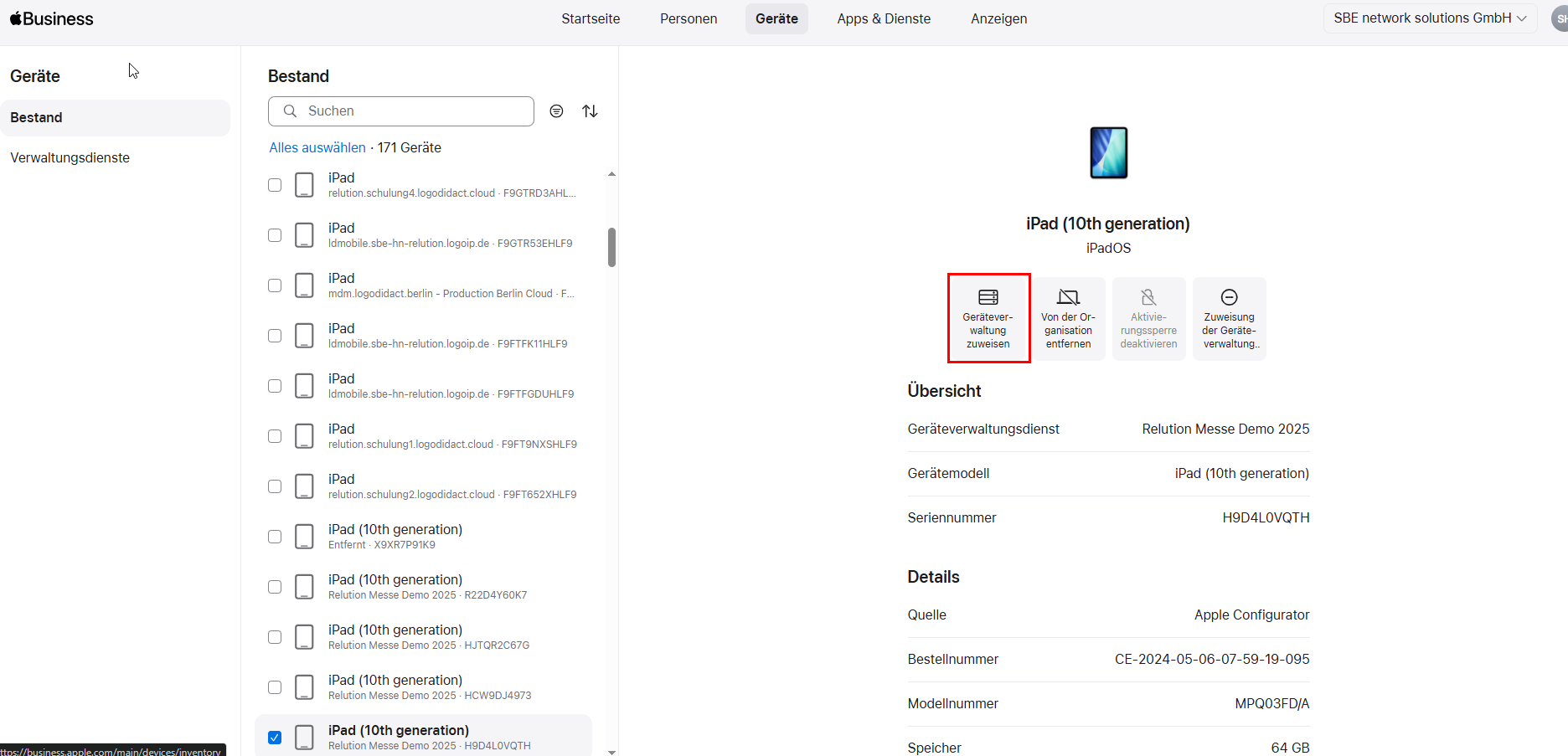Click device icon for mdm.logodidact.berlin iPad
Screen dimensions: 1568x756
pyautogui.click(x=305, y=285)
